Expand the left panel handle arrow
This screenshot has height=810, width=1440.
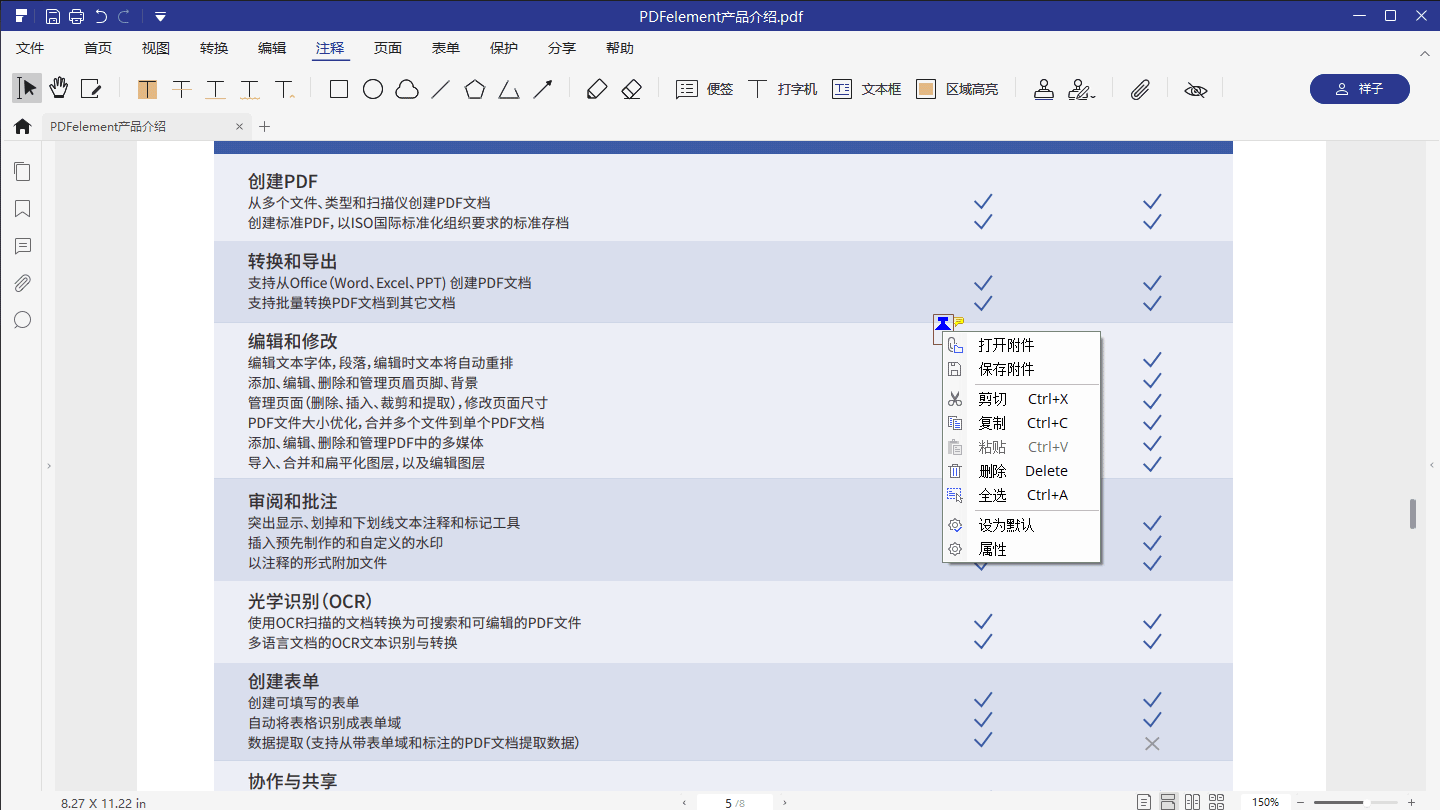tap(49, 466)
